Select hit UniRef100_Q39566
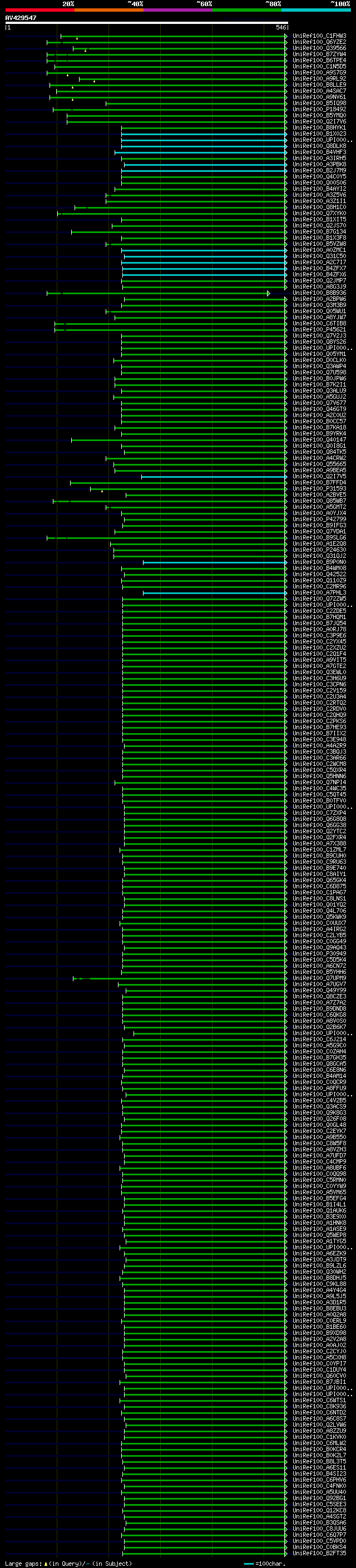This screenshot has width=356, height=1568. 319,48
